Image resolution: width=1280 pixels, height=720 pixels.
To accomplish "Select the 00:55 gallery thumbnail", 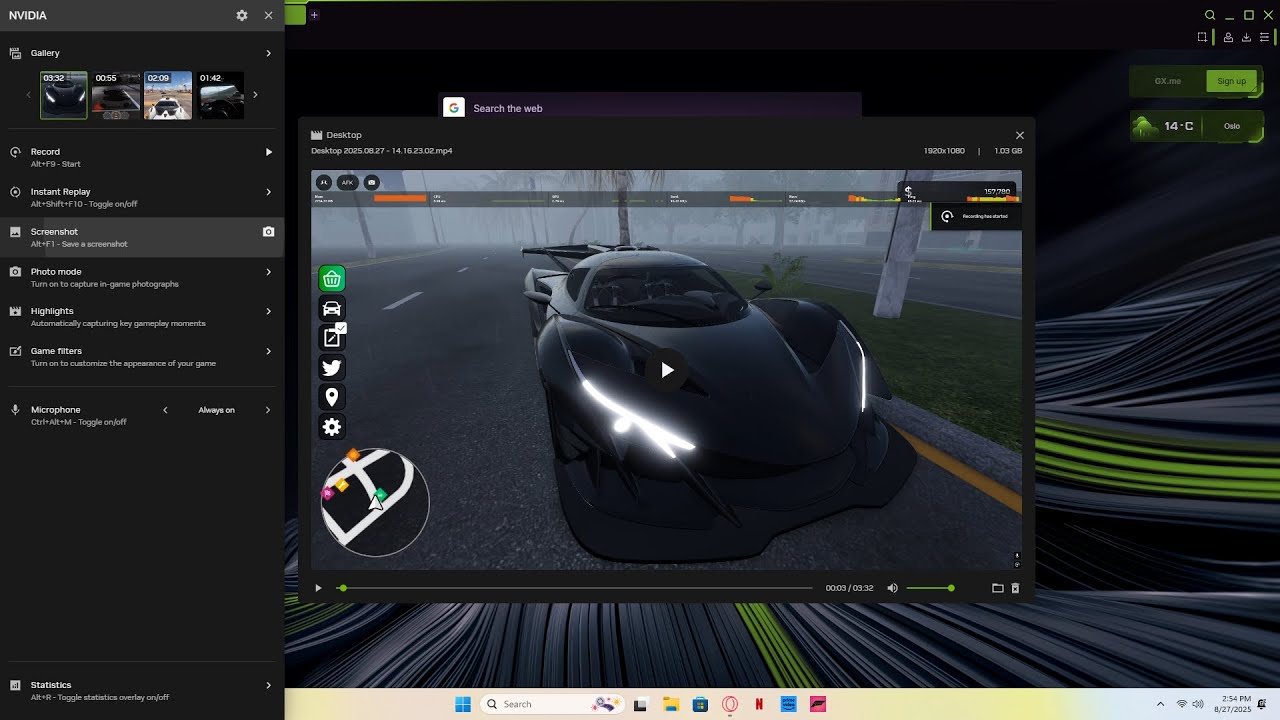I will (116, 95).
